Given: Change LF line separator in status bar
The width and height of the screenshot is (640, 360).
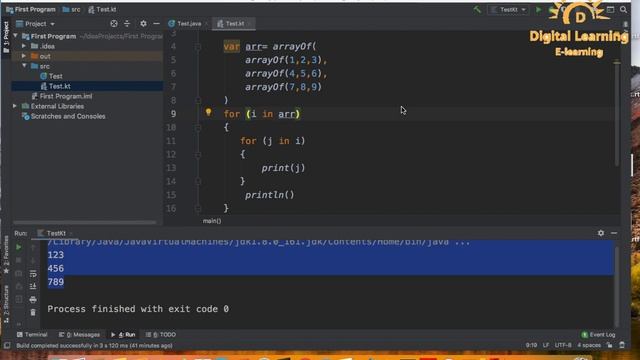Looking at the screenshot, I should (x=546, y=345).
